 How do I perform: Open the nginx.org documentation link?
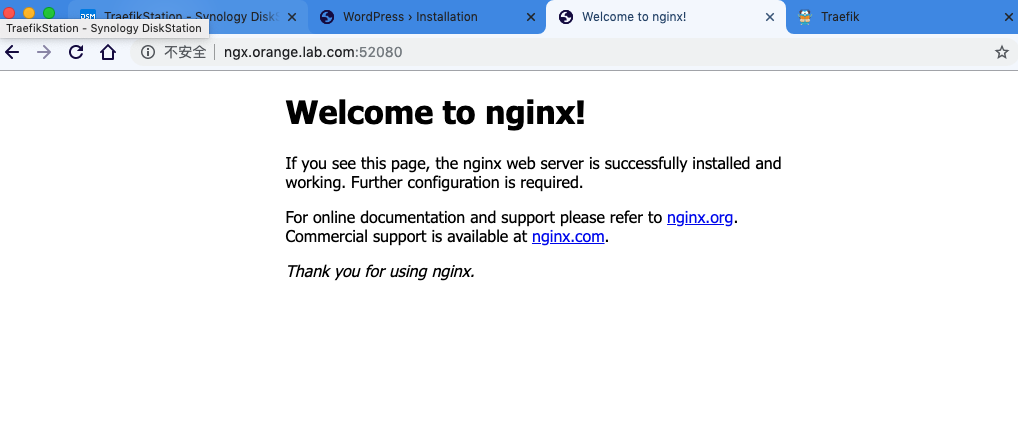700,217
